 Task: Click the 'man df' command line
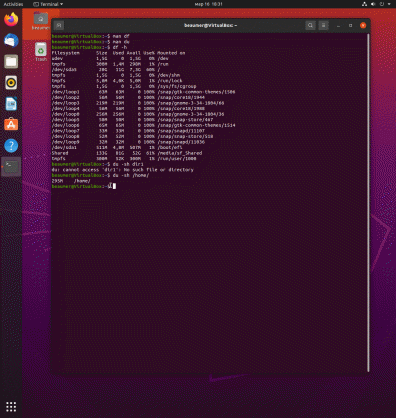click(x=91, y=36)
